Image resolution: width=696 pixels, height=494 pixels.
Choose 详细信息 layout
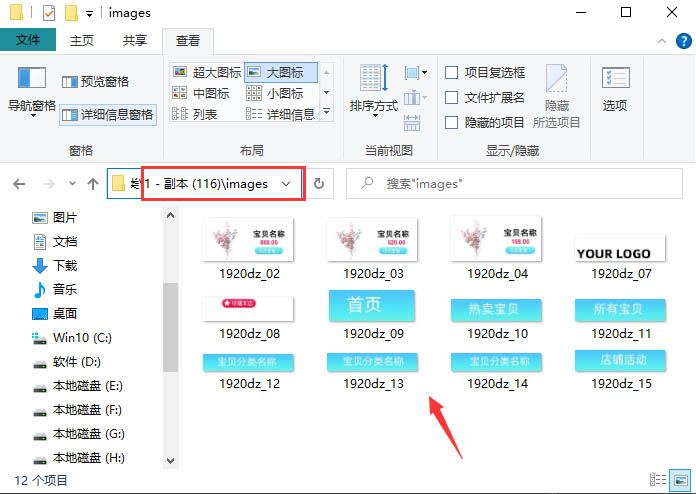[x=281, y=114]
